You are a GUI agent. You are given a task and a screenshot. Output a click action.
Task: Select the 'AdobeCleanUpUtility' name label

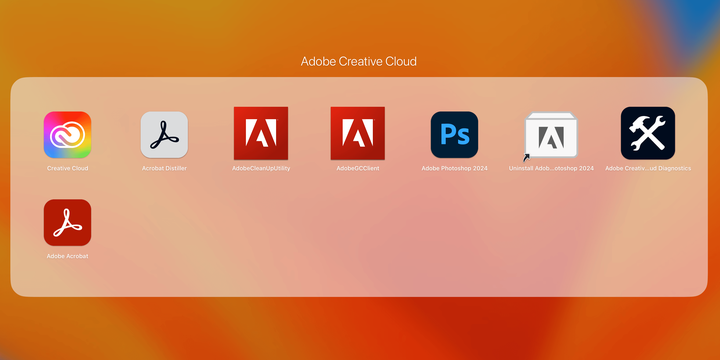click(x=261, y=169)
